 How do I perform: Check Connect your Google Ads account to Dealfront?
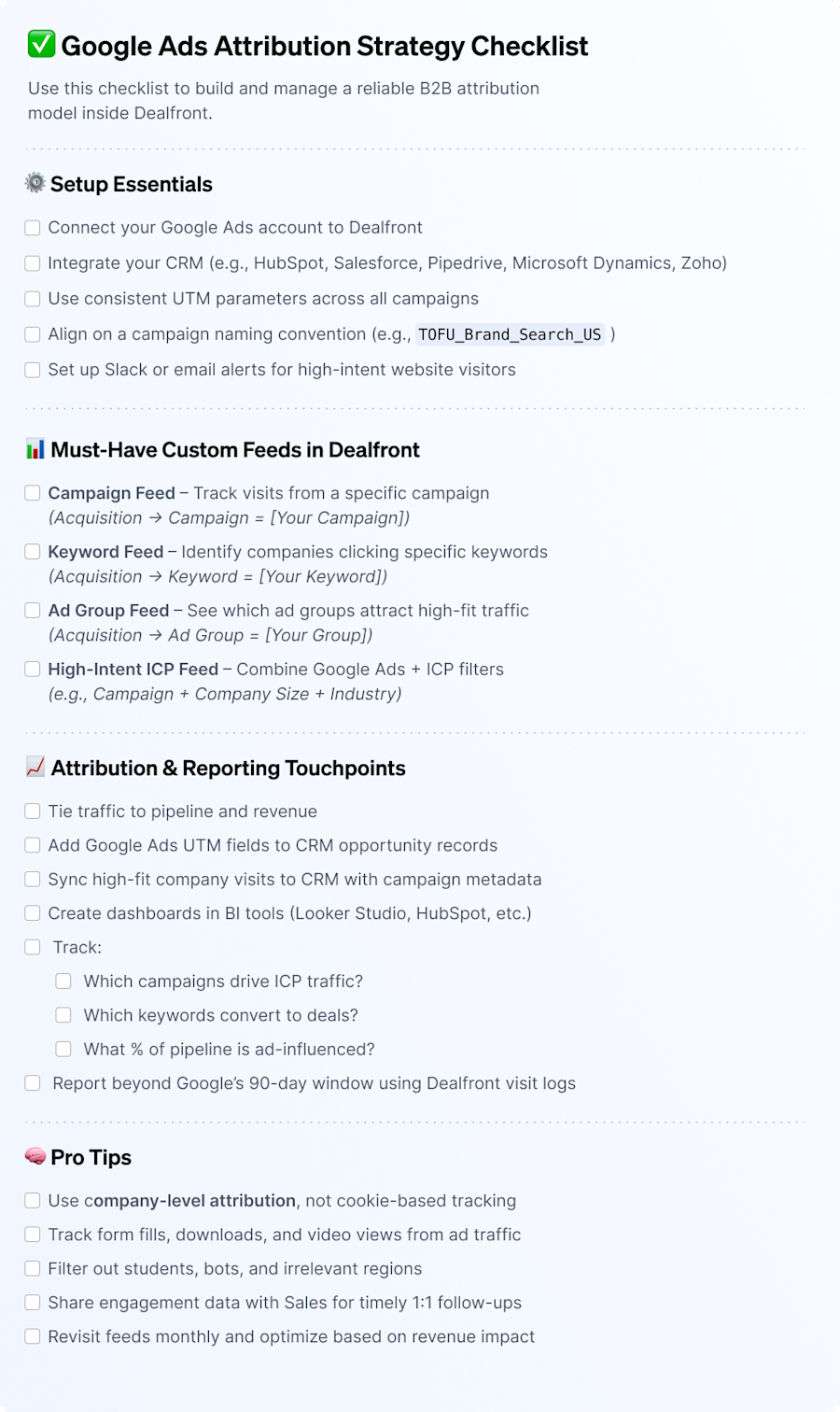[32, 227]
